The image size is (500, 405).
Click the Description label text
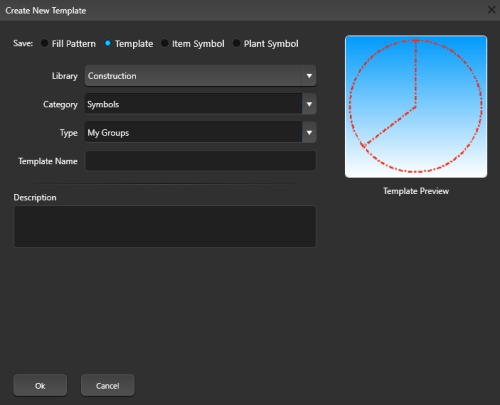click(x=35, y=198)
